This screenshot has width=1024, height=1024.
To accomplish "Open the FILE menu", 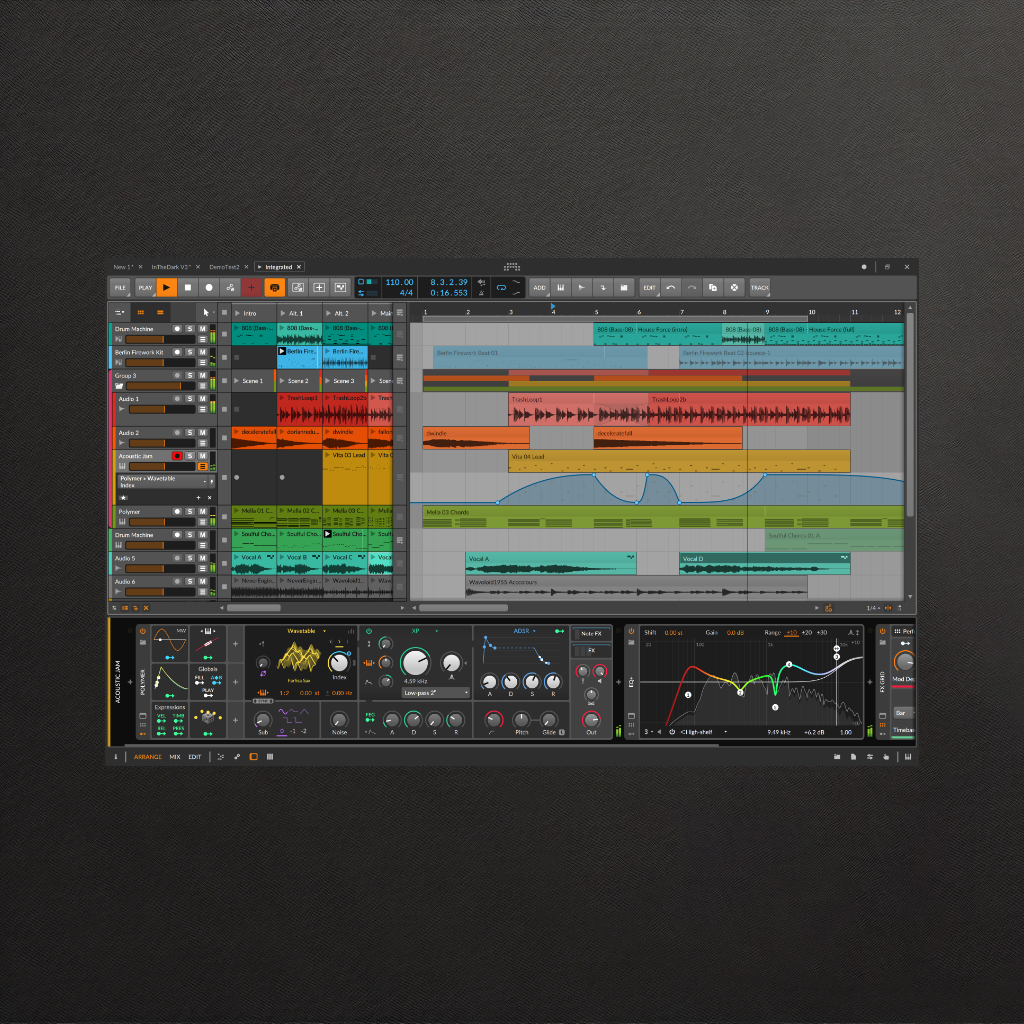I will (120, 288).
